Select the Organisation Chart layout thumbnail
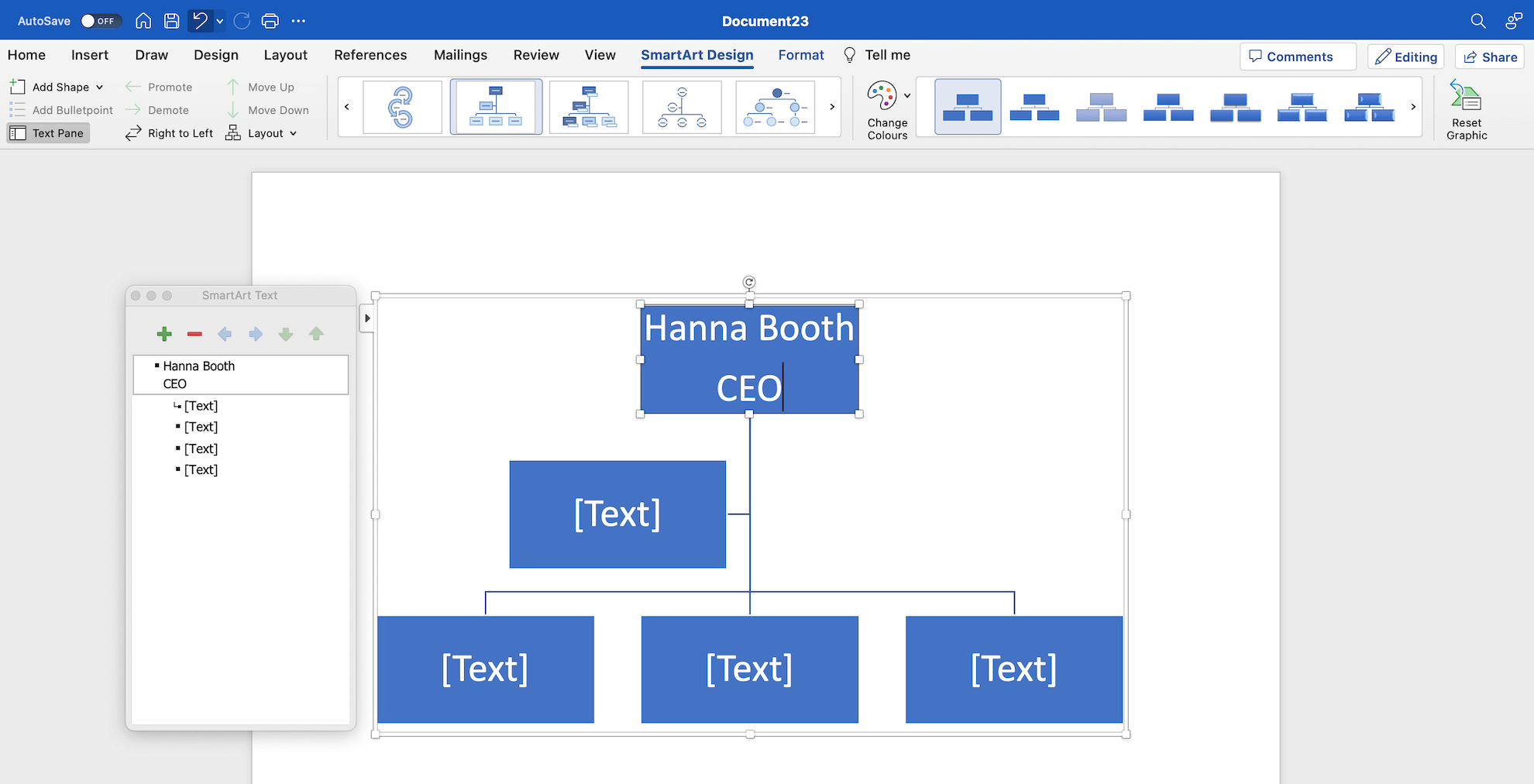The height and width of the screenshot is (784, 1534). (x=496, y=107)
